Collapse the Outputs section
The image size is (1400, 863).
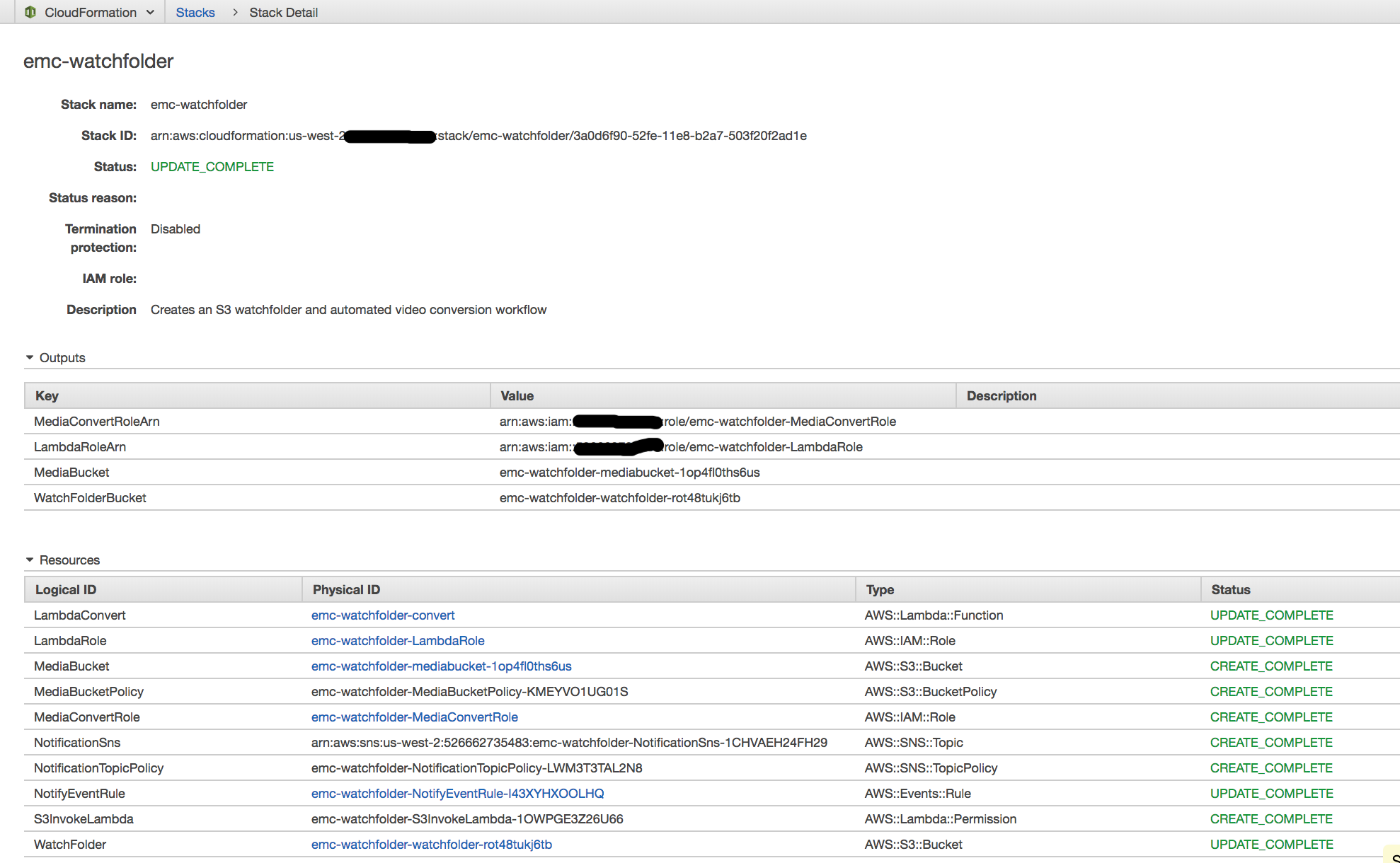[x=30, y=358]
